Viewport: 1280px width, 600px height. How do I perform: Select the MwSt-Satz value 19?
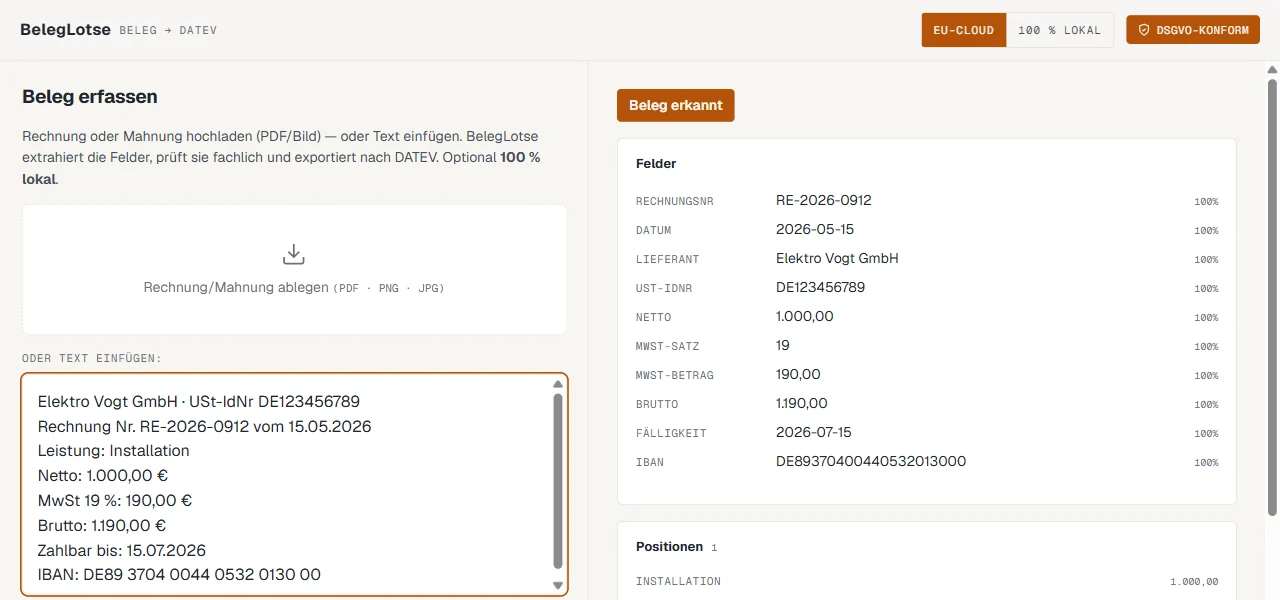pyautogui.click(x=783, y=345)
